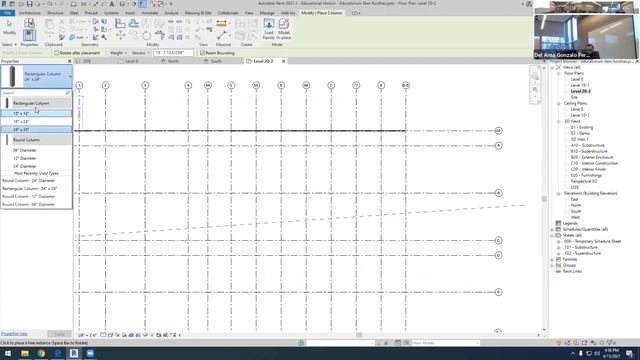Switch to the Architecture ribbon tab
The width and height of the screenshot is (640, 360).
[x=30, y=13]
